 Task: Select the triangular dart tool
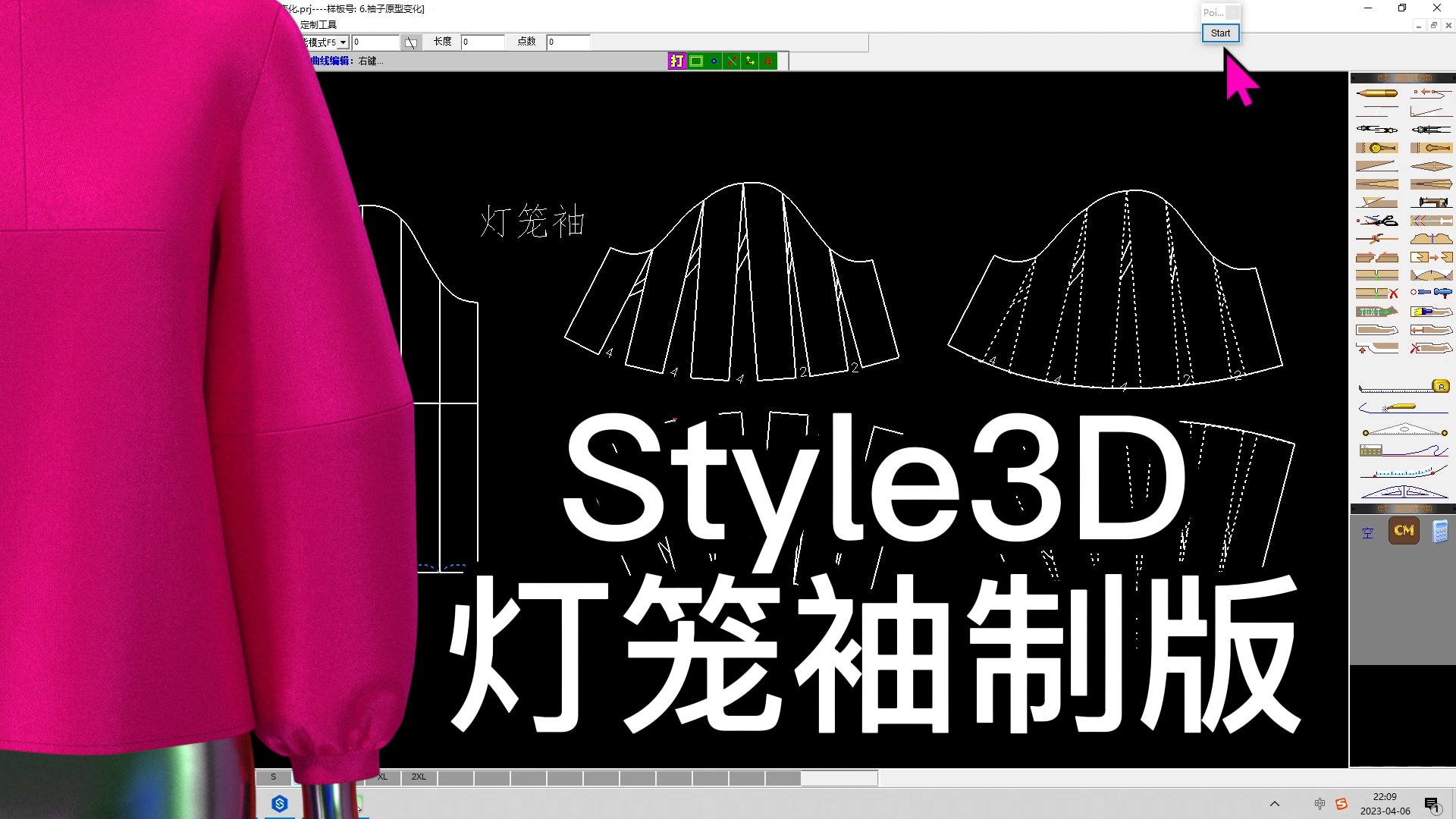1376,166
